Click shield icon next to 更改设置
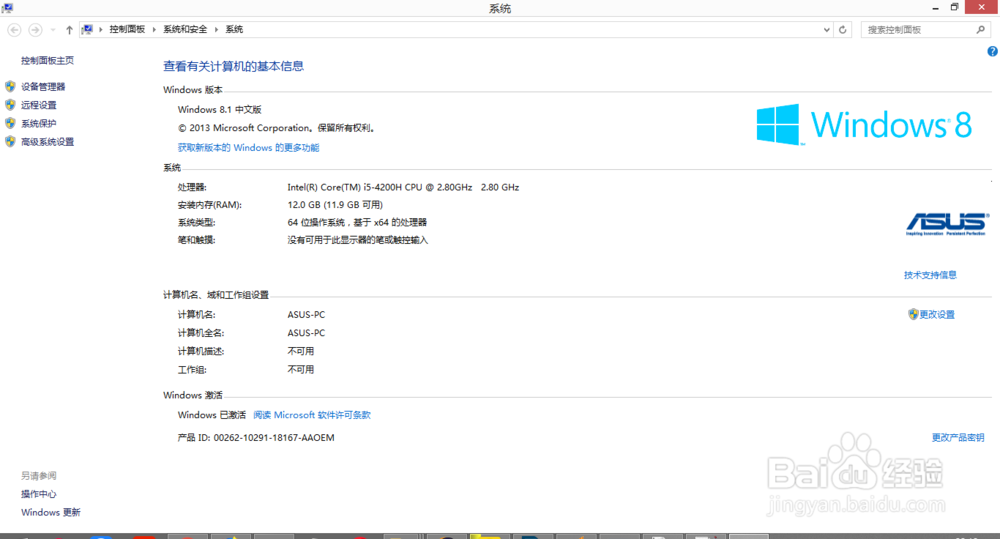This screenshot has height=539, width=1000. tap(913, 314)
